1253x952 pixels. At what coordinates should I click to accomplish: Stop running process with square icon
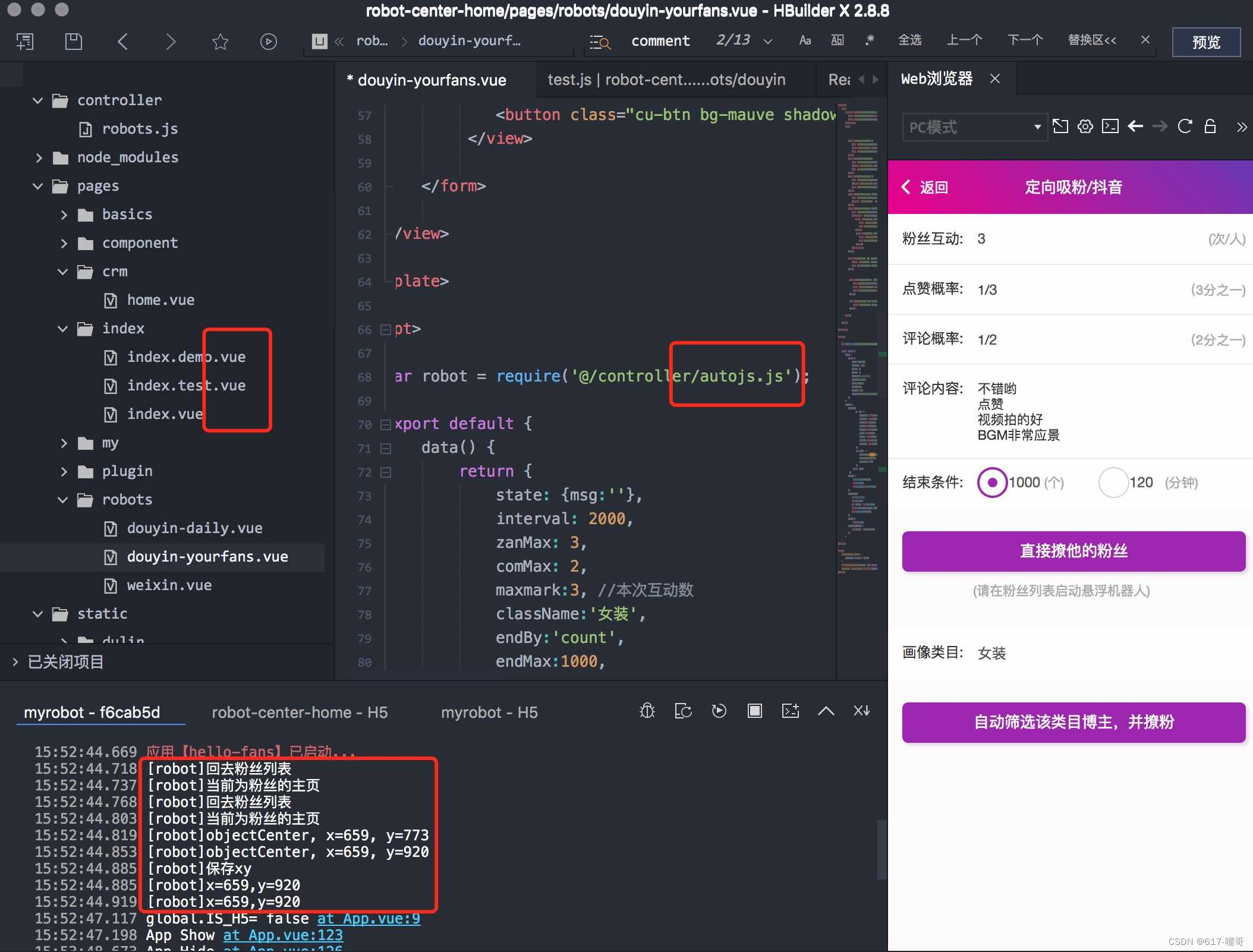(754, 711)
